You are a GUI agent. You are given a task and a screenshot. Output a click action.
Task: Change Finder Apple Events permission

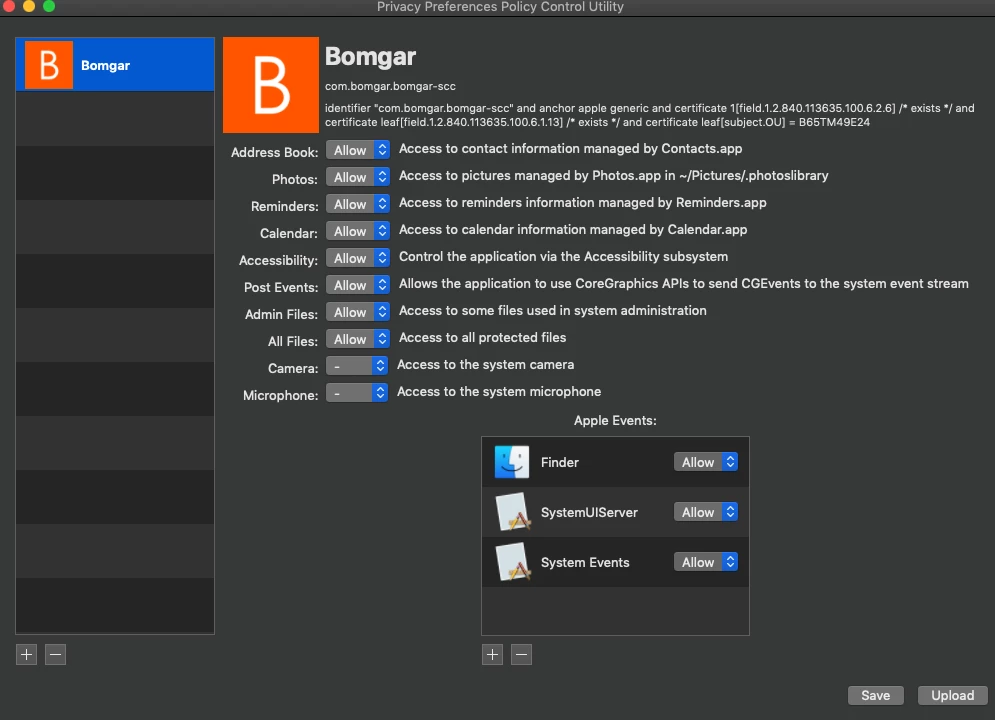[706, 462]
